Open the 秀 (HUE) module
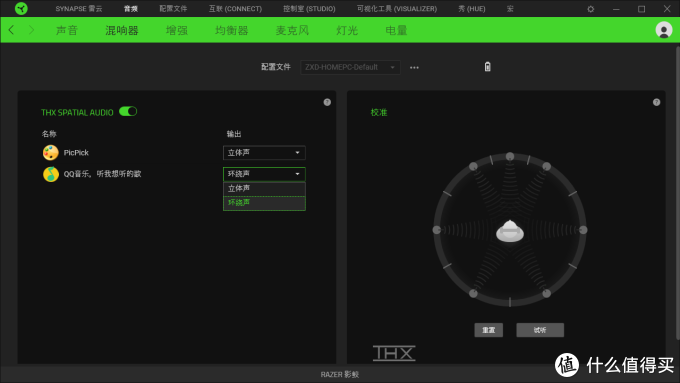This screenshot has height=383, width=680. (472, 9)
